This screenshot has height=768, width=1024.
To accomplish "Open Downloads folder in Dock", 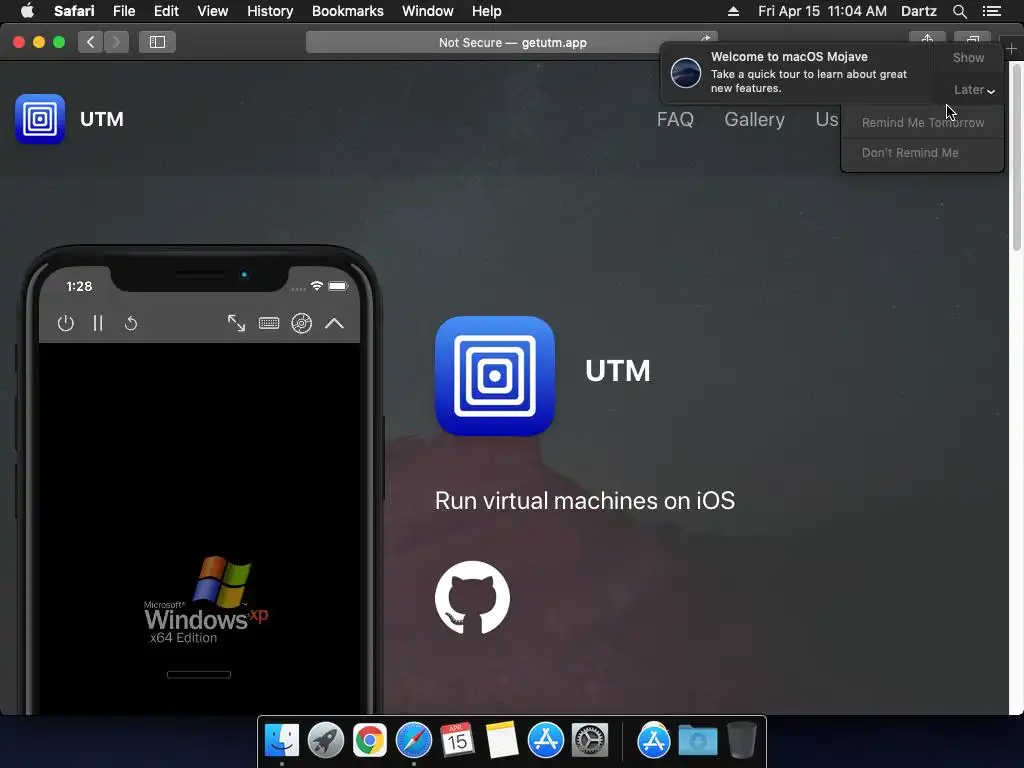I will [x=697, y=741].
